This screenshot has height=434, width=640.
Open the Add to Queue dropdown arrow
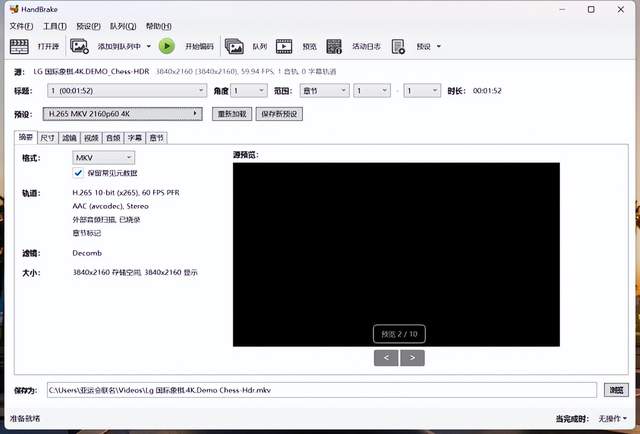(149, 46)
